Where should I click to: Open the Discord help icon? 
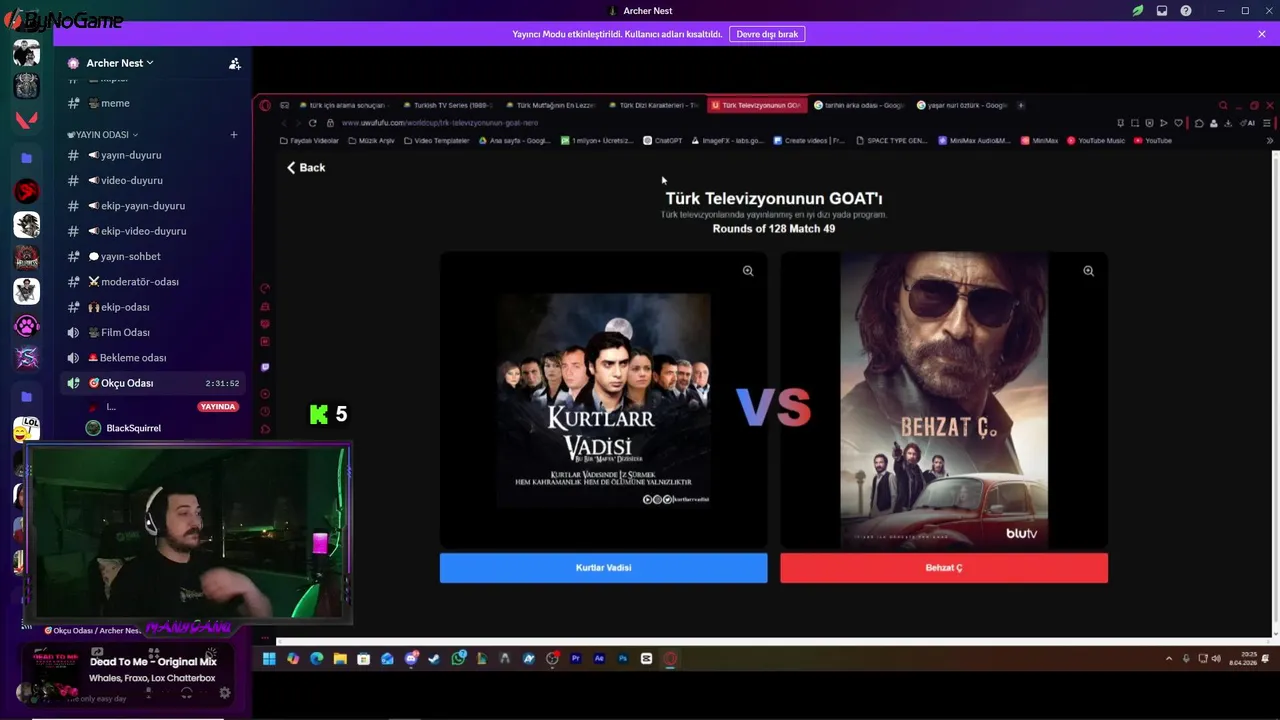[1186, 11]
